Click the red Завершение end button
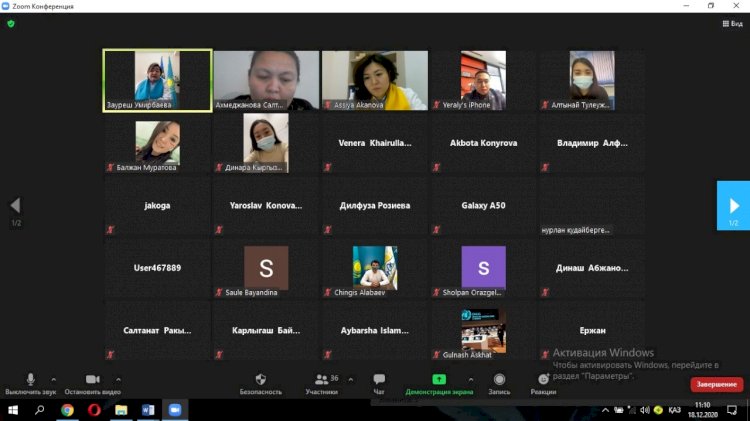 [717, 384]
